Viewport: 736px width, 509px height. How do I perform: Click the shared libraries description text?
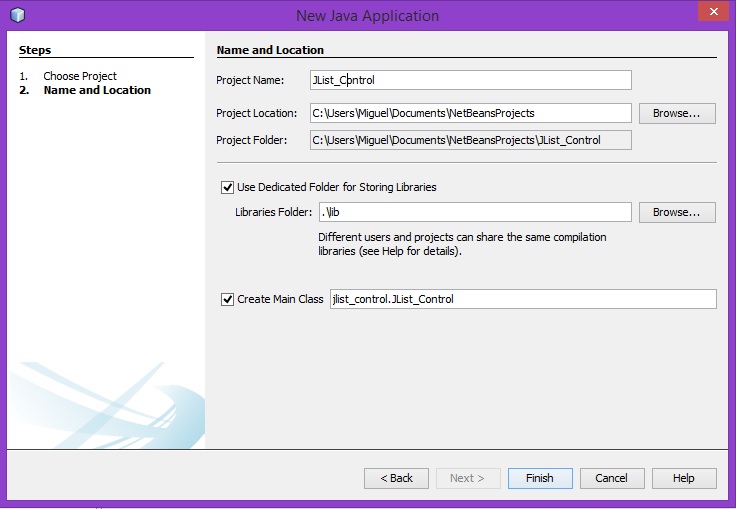pyautogui.click(x=462, y=244)
